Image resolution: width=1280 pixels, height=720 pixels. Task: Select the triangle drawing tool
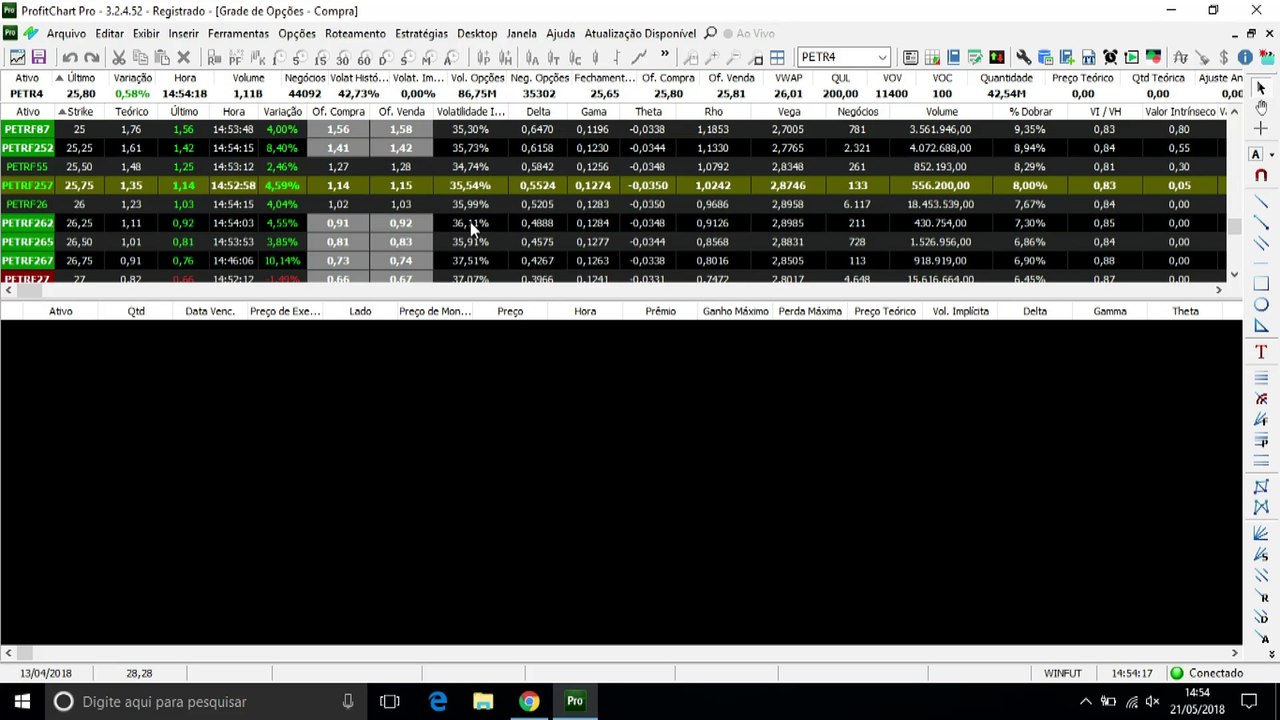[x=1261, y=326]
